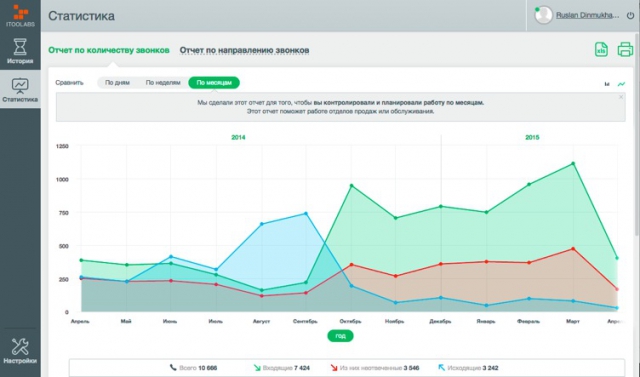The image size is (640, 377).
Task: Click the Из них неотвеченные 3 546 entry
Action: tap(375, 368)
